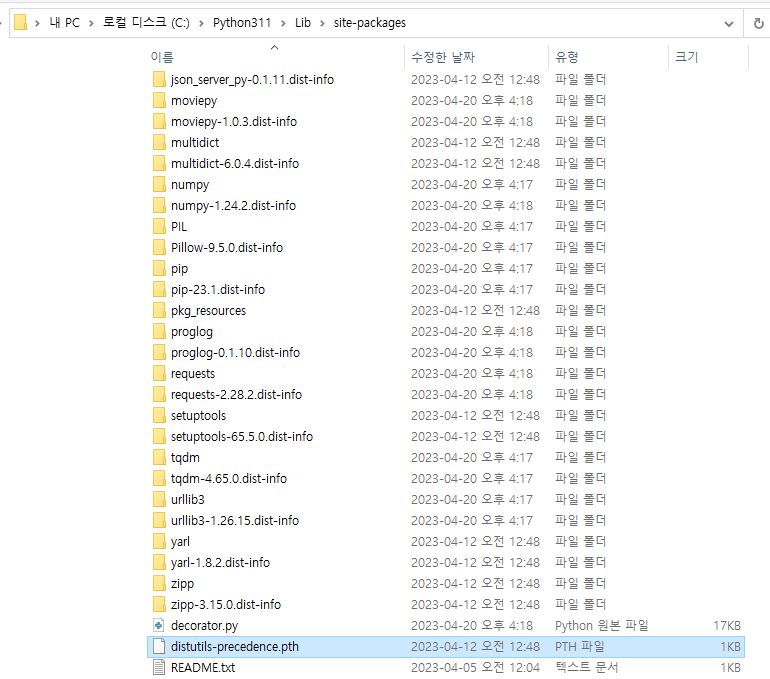This screenshot has width=770, height=679.
Task: Select the multidict-6.0.4.dist-info folder icon
Action: pyautogui.click(x=159, y=163)
